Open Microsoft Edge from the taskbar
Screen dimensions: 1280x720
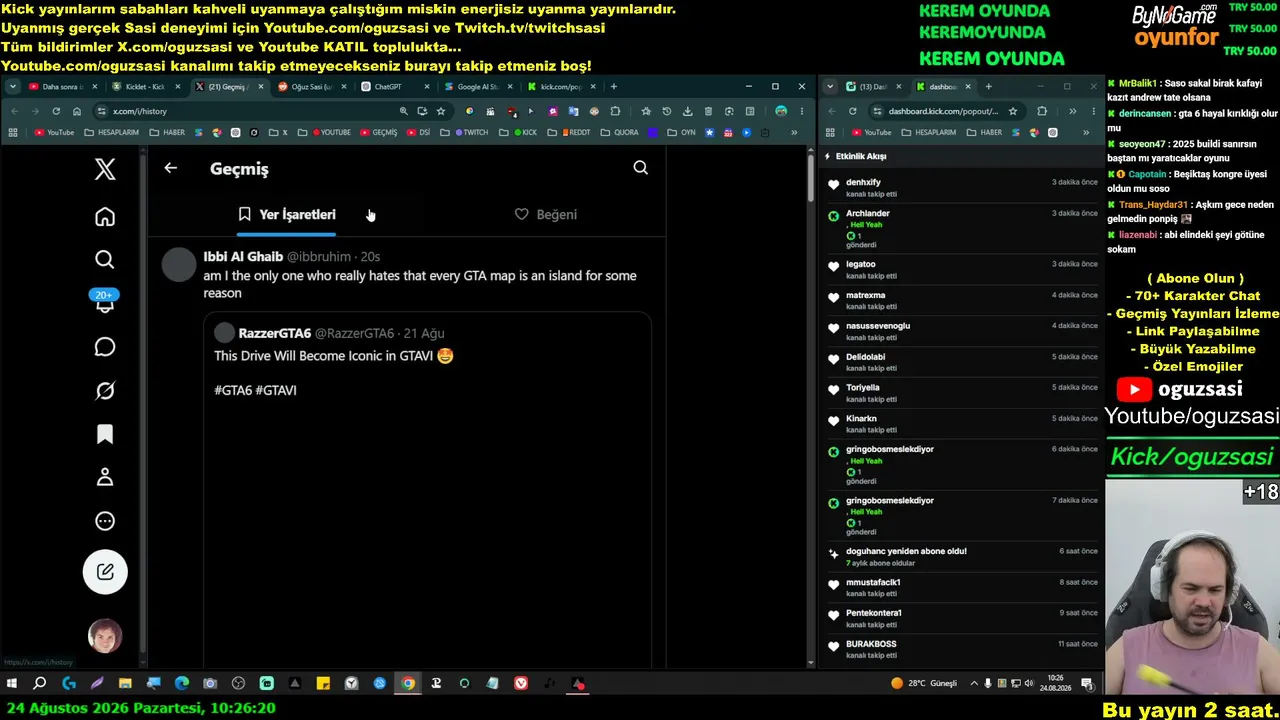pos(182,684)
